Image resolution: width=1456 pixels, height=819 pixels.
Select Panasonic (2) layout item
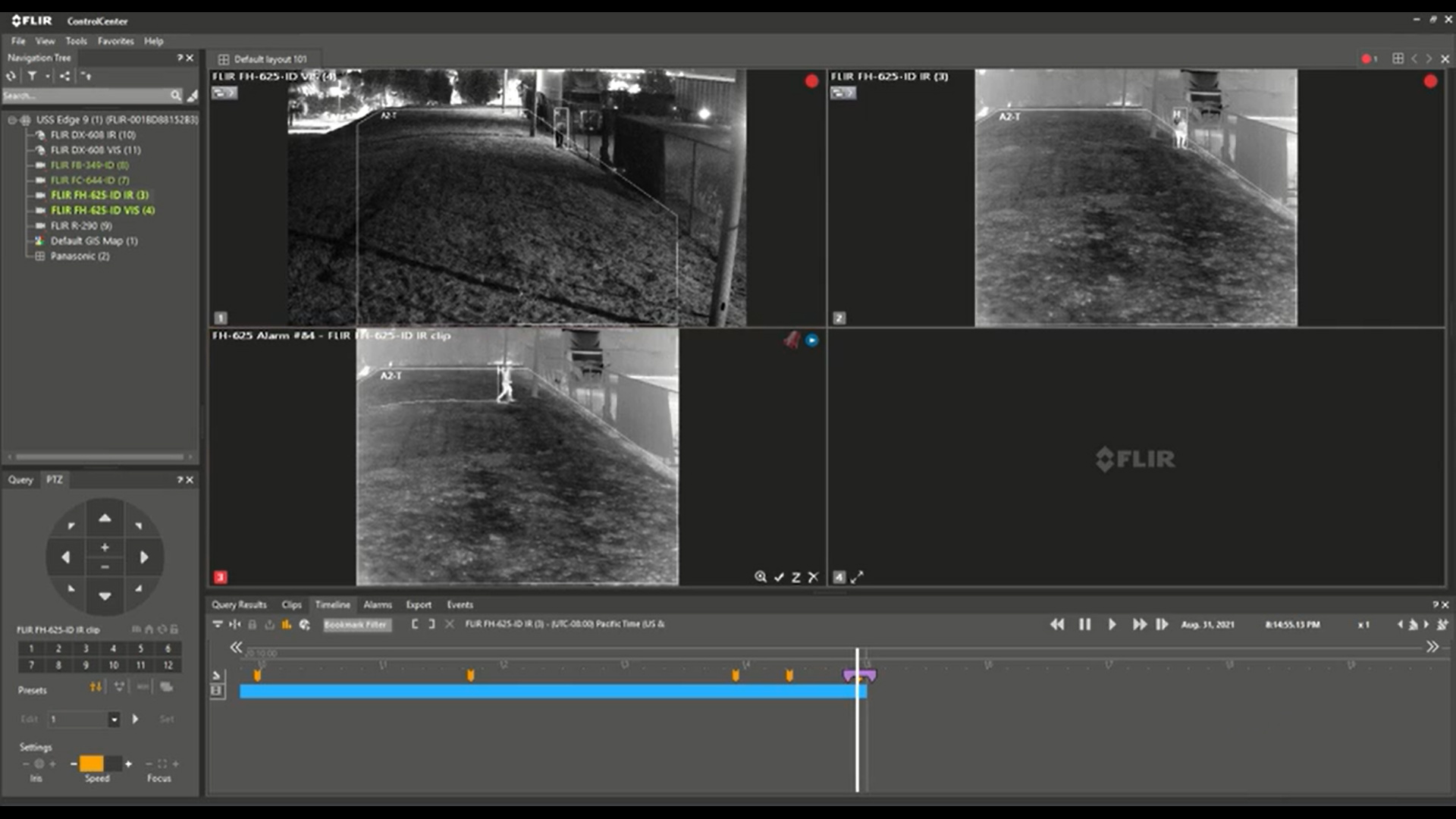(80, 256)
